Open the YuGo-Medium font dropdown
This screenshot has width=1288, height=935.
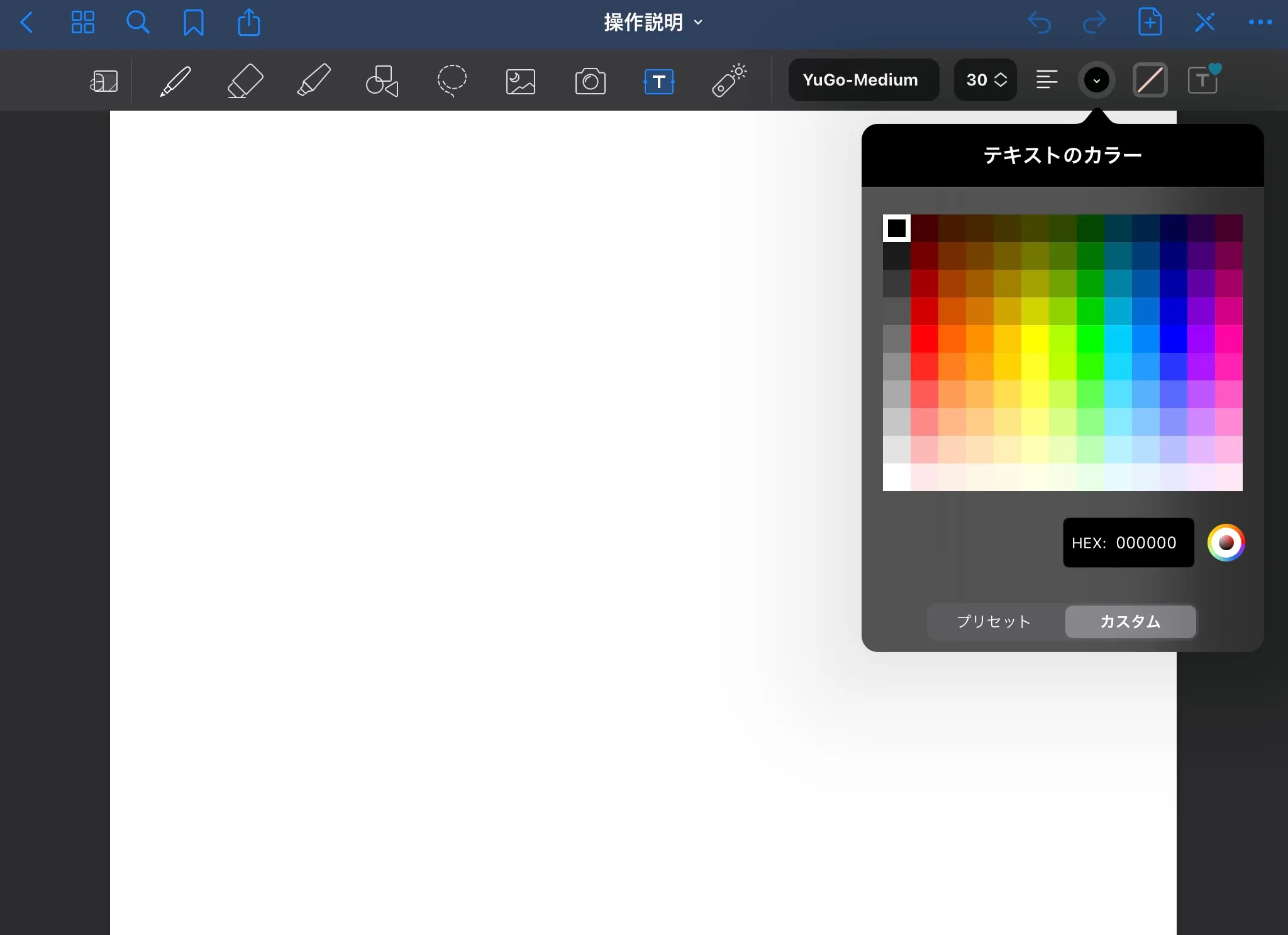tap(863, 80)
